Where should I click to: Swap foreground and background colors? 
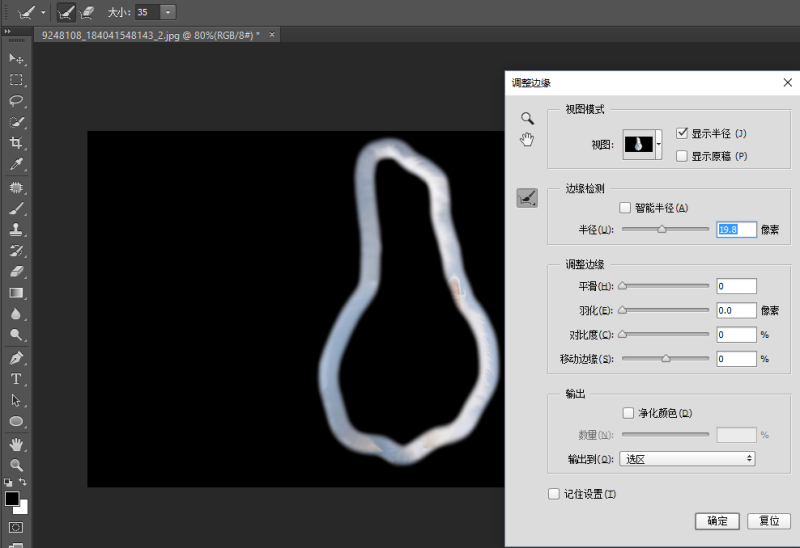click(x=23, y=481)
